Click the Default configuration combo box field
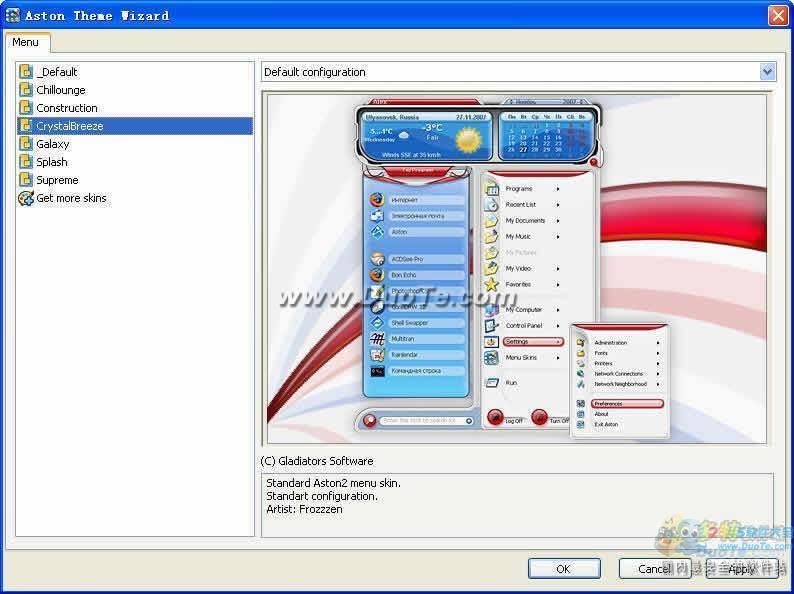The height and width of the screenshot is (594, 794). [x=519, y=72]
